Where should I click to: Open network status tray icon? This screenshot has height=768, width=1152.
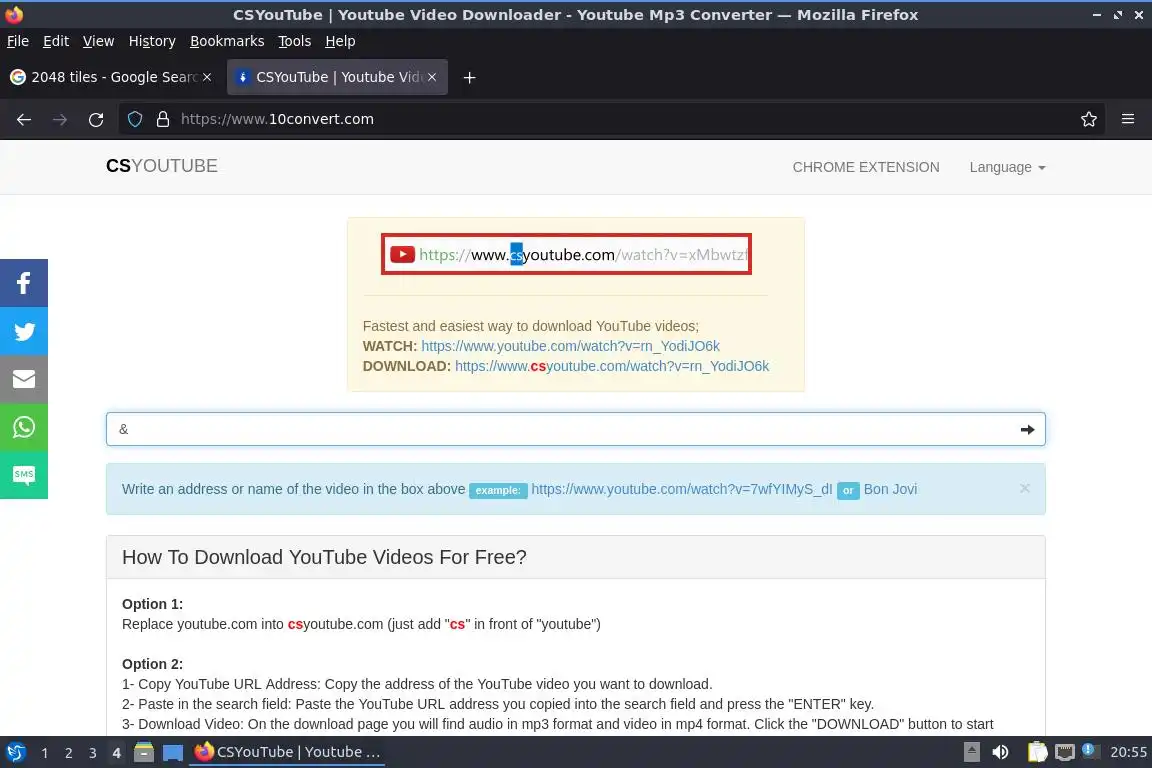click(1065, 753)
